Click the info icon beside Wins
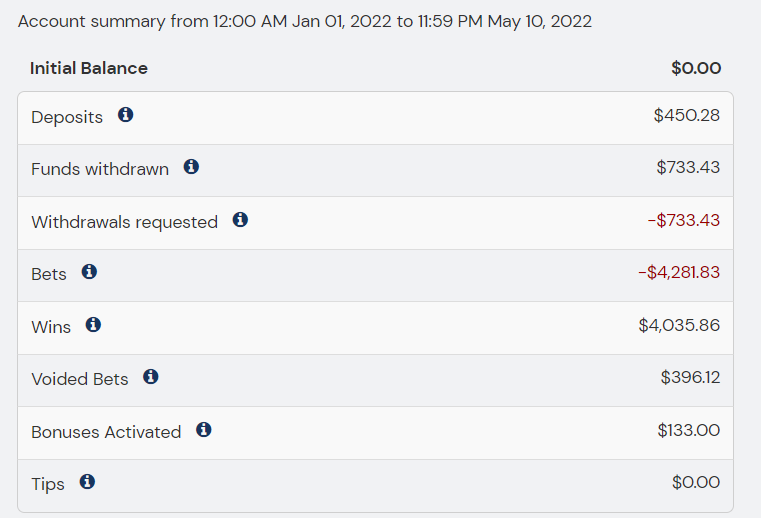This screenshot has width=761, height=518. [93, 325]
